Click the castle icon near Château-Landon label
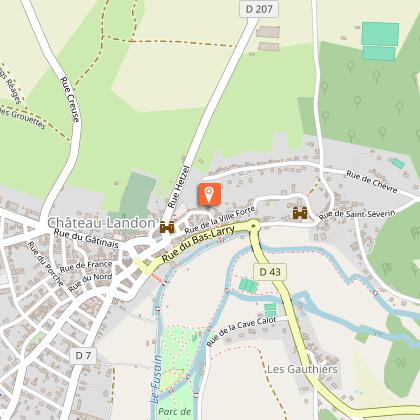Screen dimensions: 420x420 tap(167, 227)
